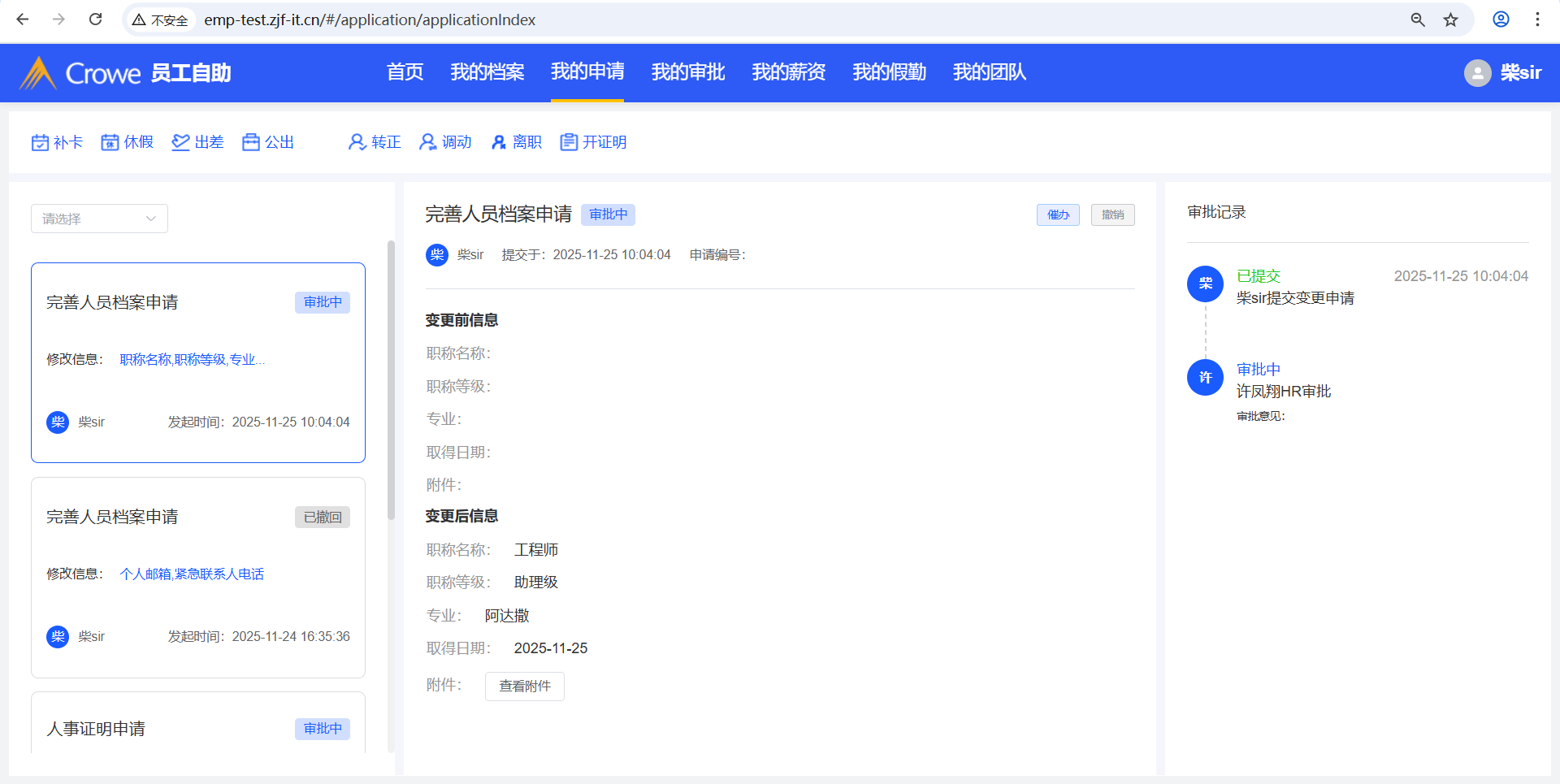
Task: Open the 休假 leave request icon
Action: point(110,143)
